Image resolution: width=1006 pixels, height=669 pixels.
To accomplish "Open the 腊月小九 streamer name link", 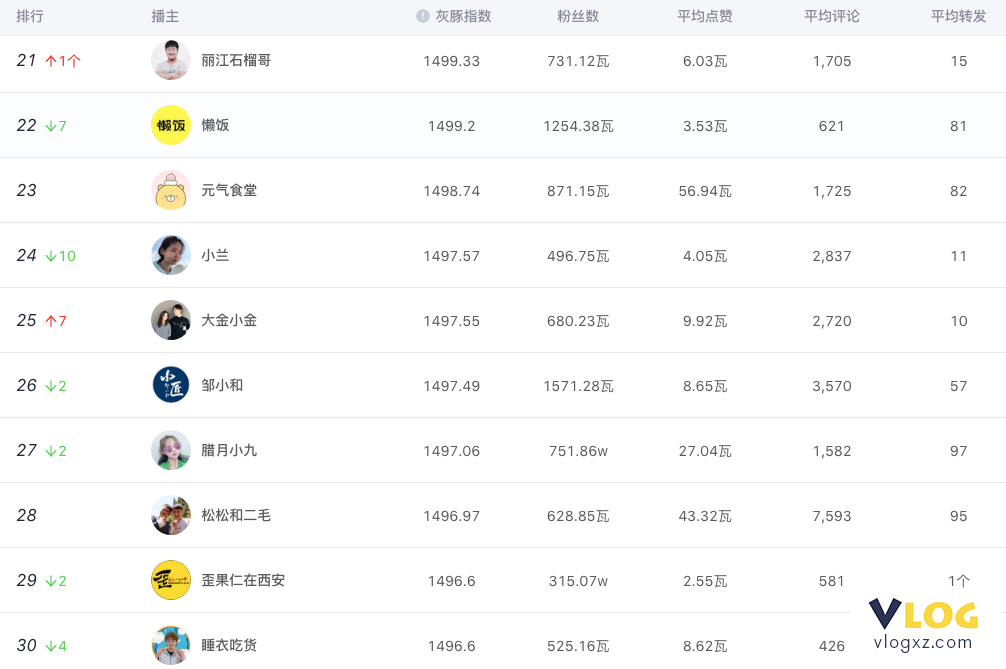I will point(229,450).
